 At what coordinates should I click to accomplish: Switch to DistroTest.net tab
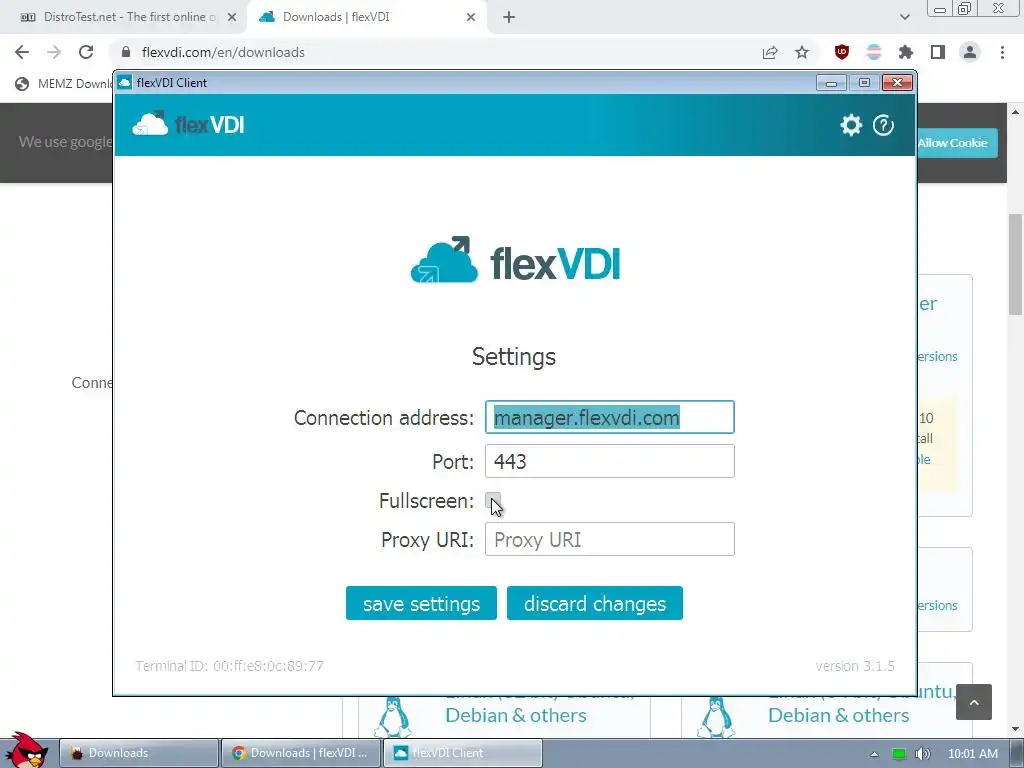[122, 17]
